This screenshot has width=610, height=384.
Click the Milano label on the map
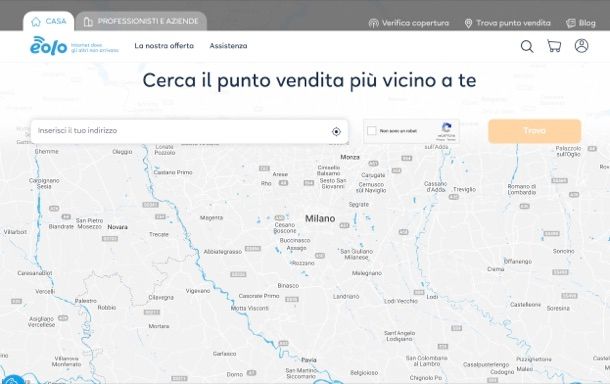coord(320,219)
